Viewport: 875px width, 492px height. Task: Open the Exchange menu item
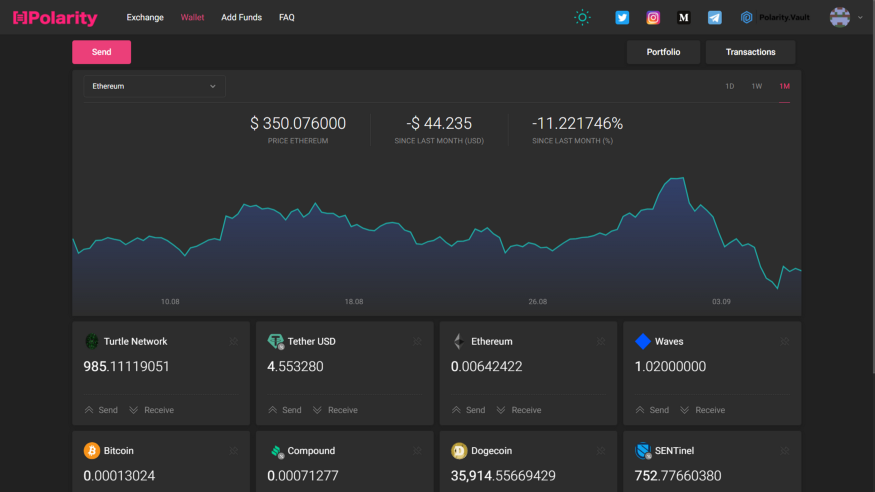click(x=145, y=17)
